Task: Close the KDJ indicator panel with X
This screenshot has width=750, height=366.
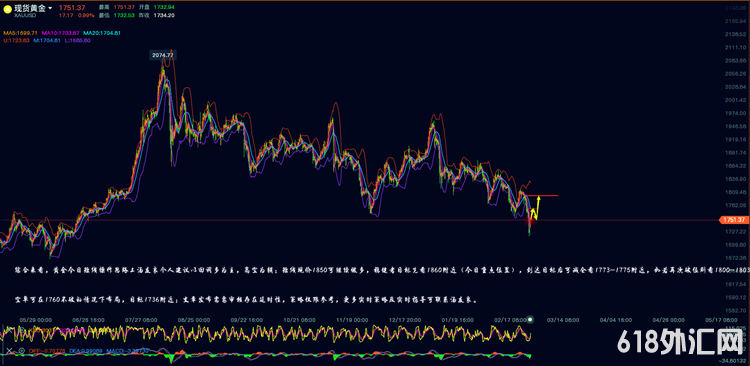Action: tap(10, 330)
